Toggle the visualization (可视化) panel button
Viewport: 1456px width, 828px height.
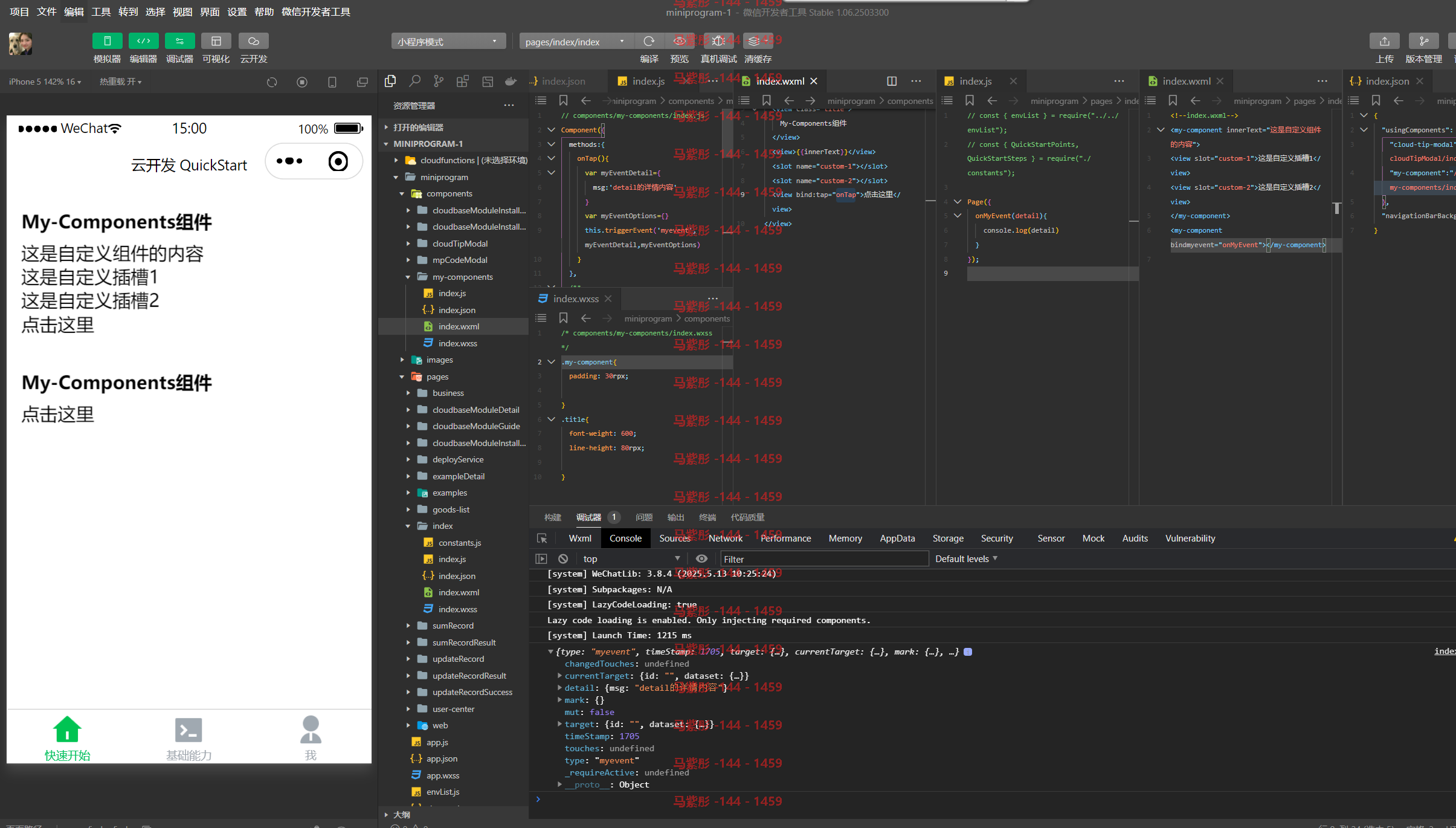tap(216, 41)
